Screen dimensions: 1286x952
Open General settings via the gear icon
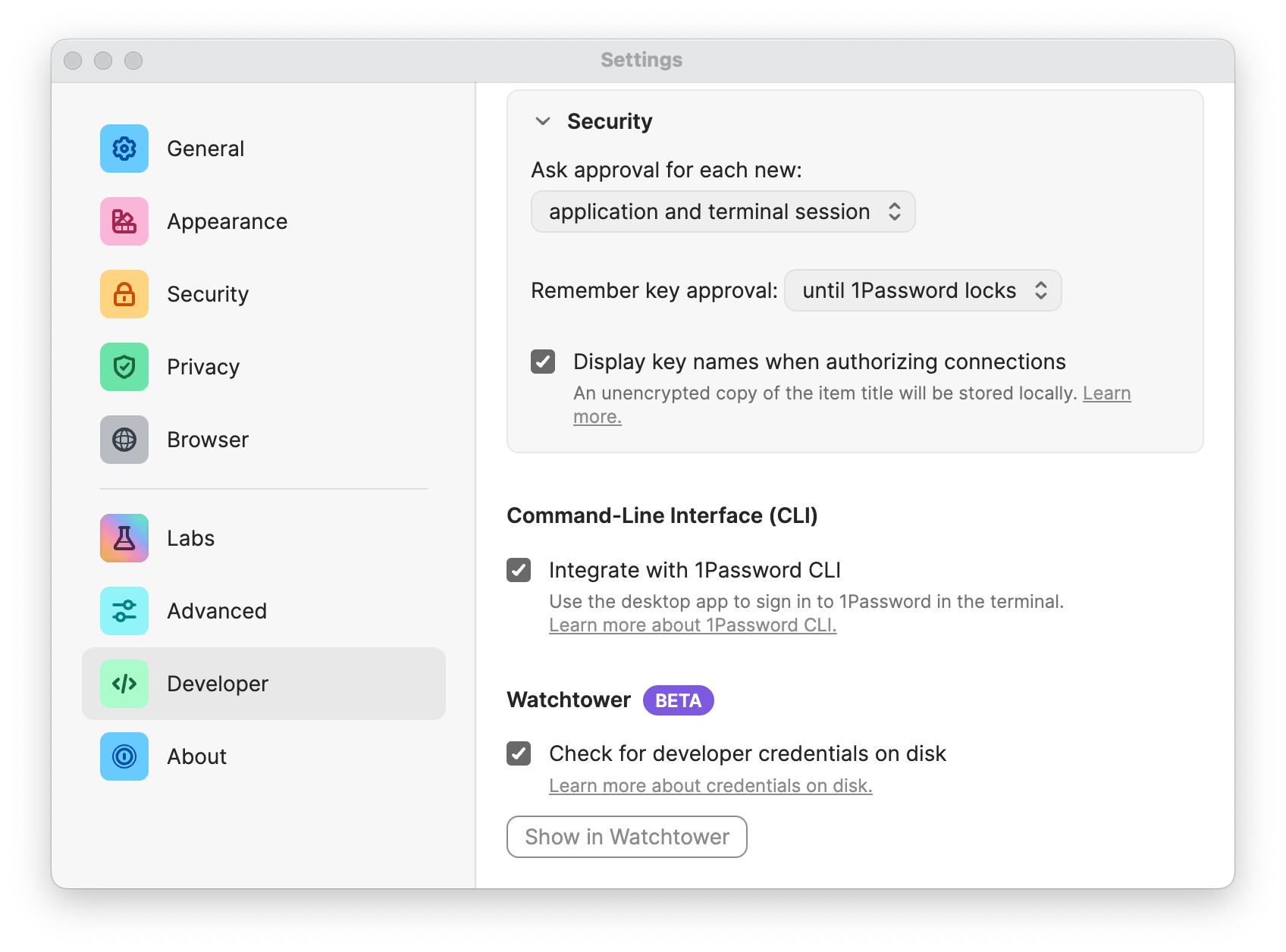tap(124, 149)
